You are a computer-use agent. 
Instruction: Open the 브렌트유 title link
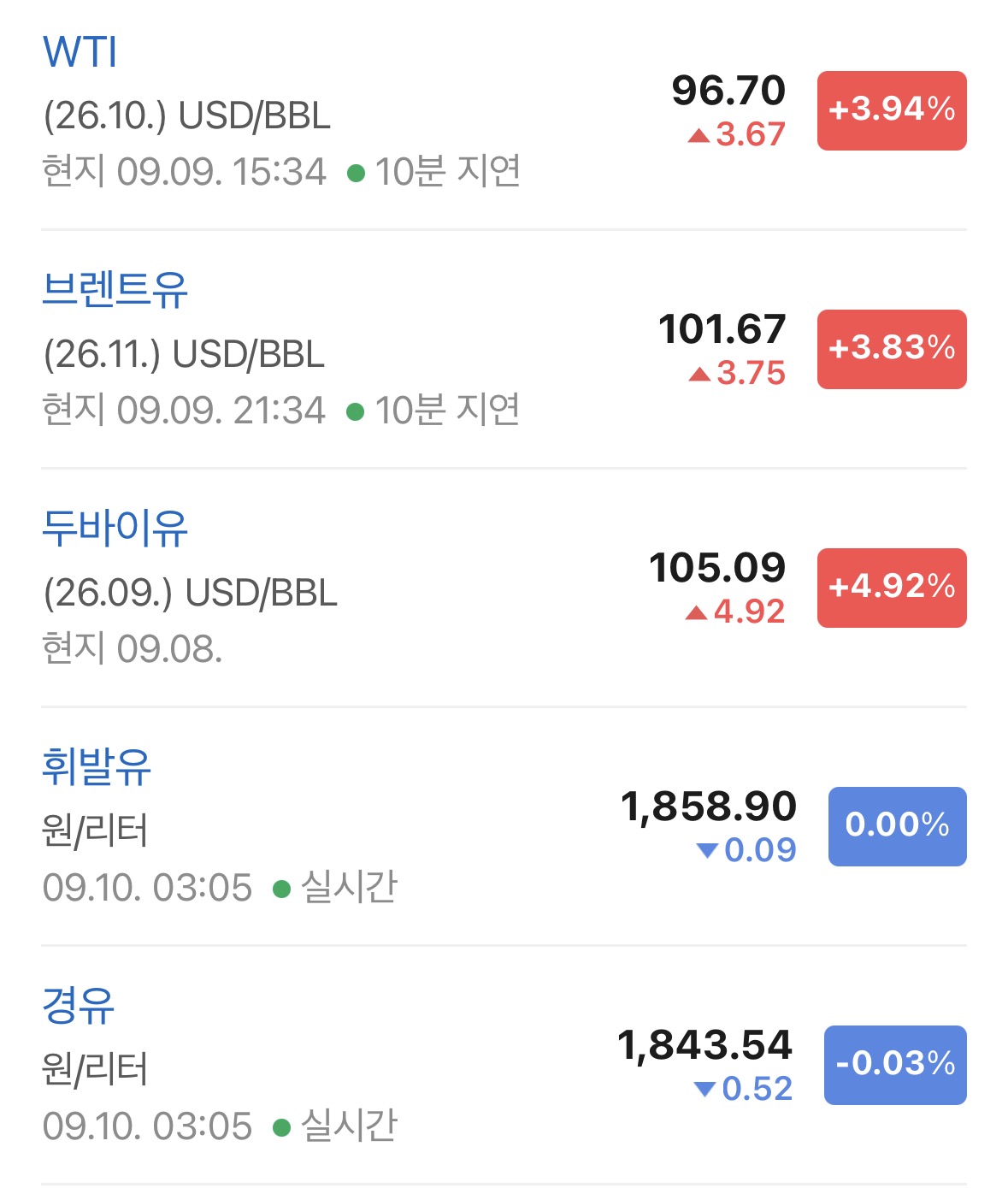[x=115, y=289]
